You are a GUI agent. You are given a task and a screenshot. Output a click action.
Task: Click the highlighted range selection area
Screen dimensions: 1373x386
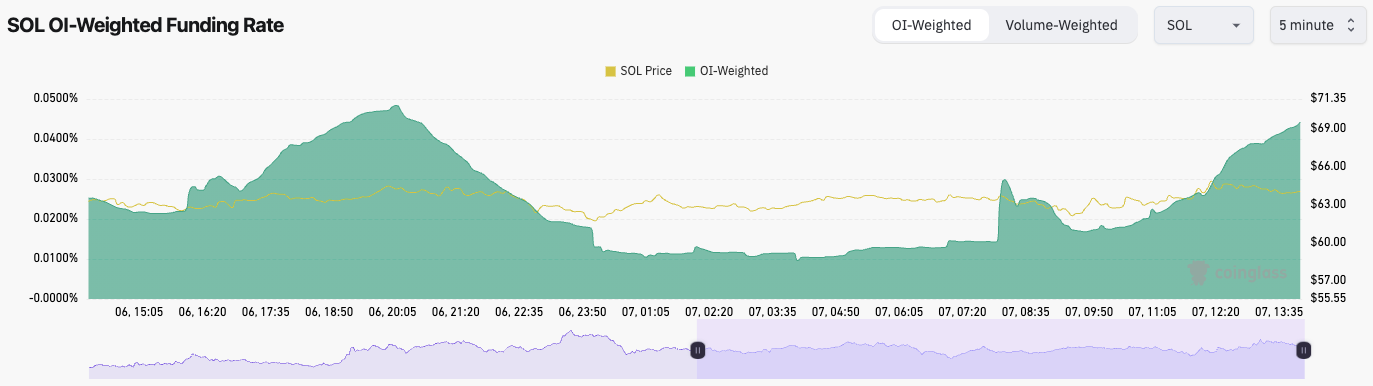point(1001,350)
